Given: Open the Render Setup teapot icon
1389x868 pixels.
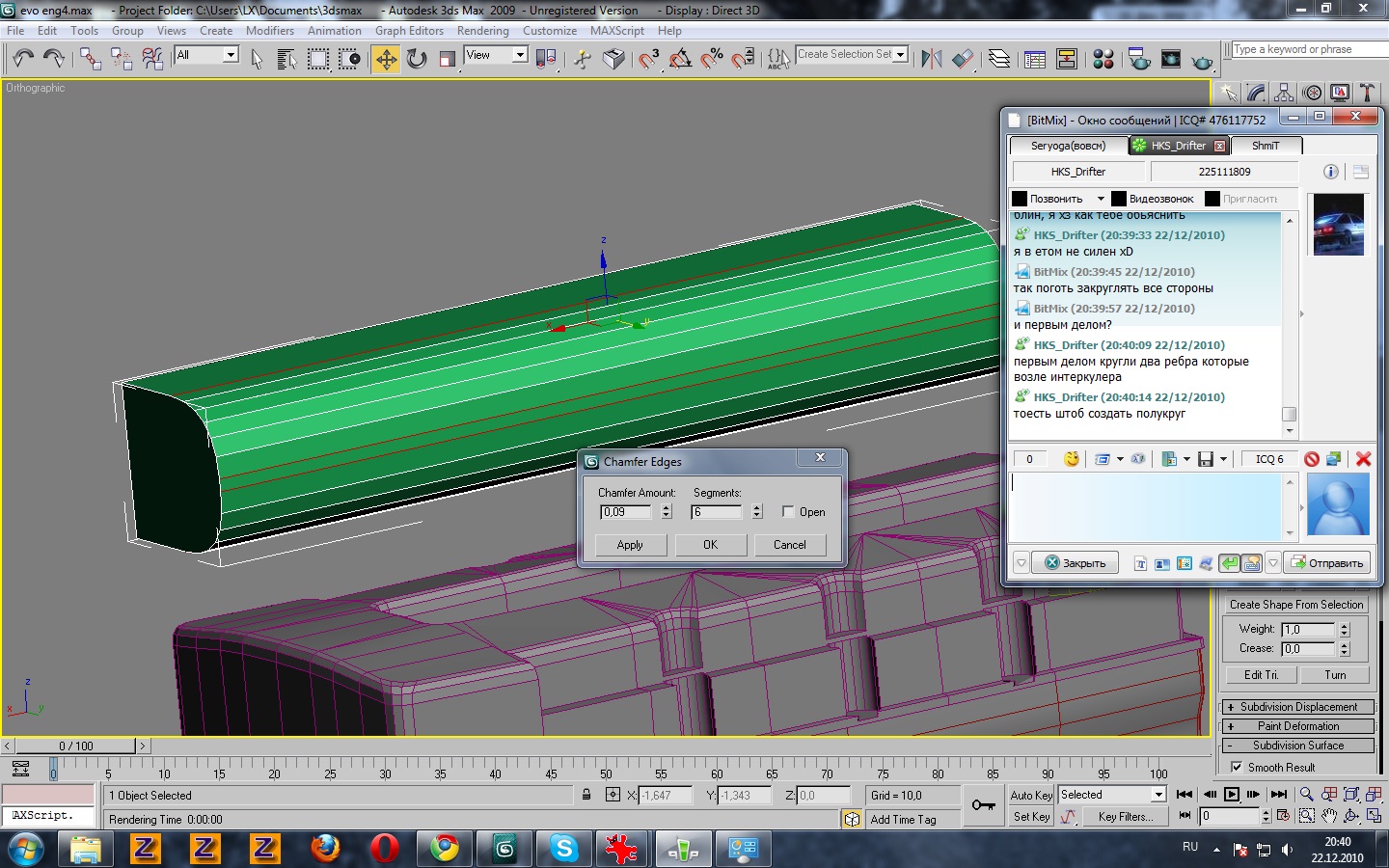Looking at the screenshot, I should [x=1139, y=59].
